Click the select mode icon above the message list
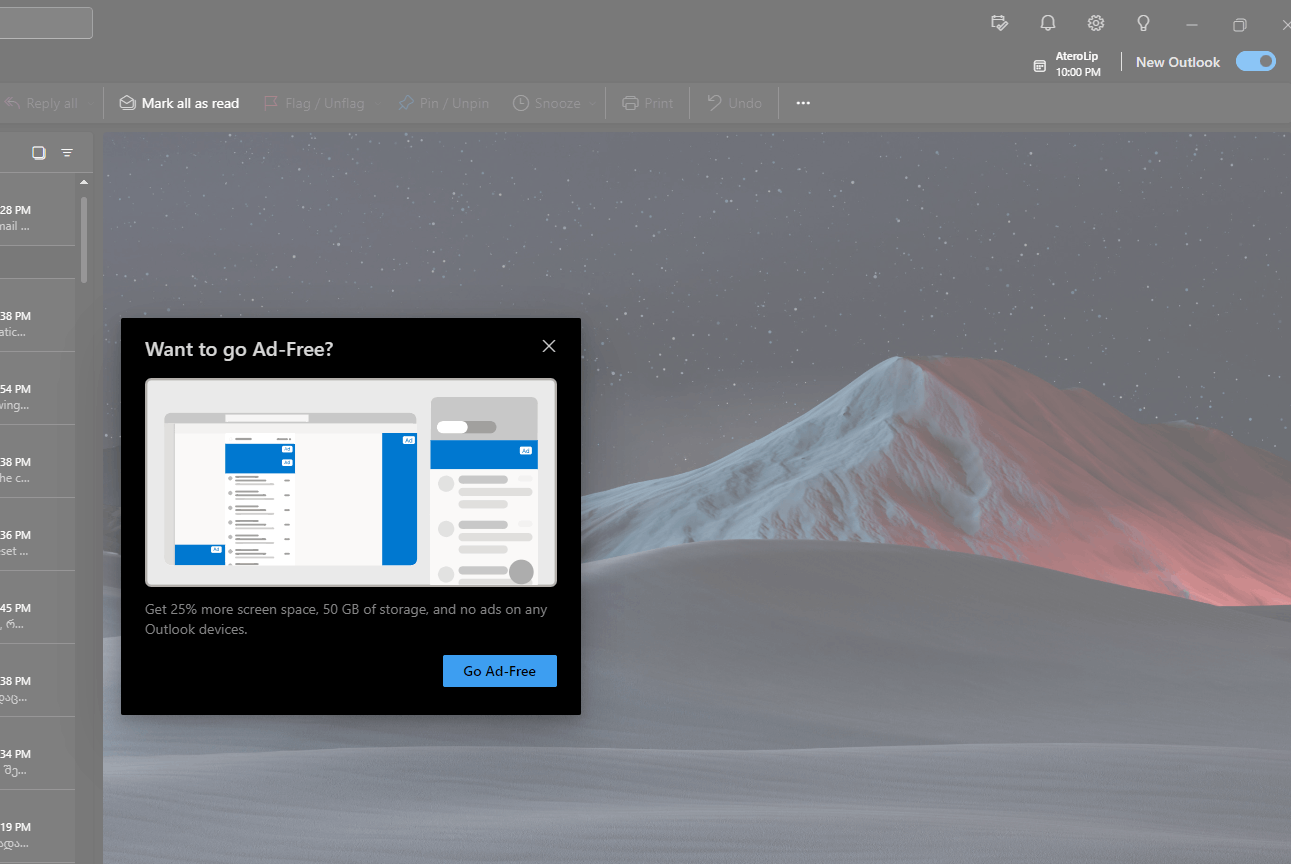This screenshot has width=1291, height=864. click(x=39, y=153)
